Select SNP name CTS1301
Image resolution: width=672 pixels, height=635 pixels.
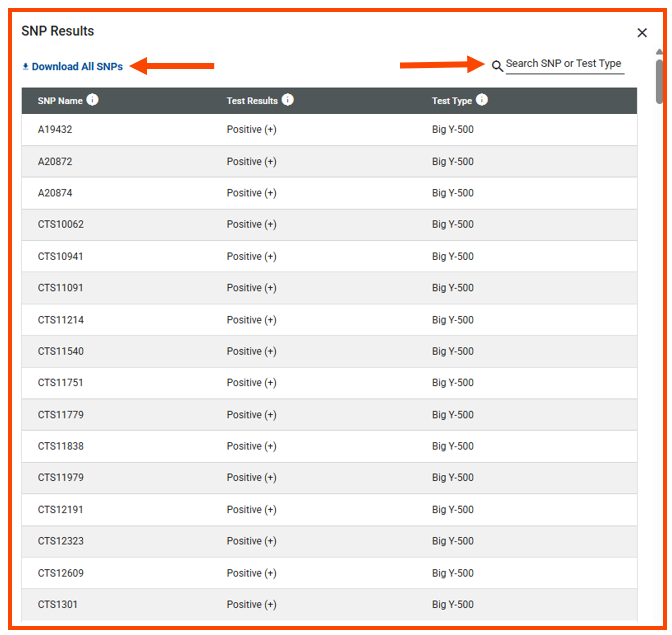point(57,604)
